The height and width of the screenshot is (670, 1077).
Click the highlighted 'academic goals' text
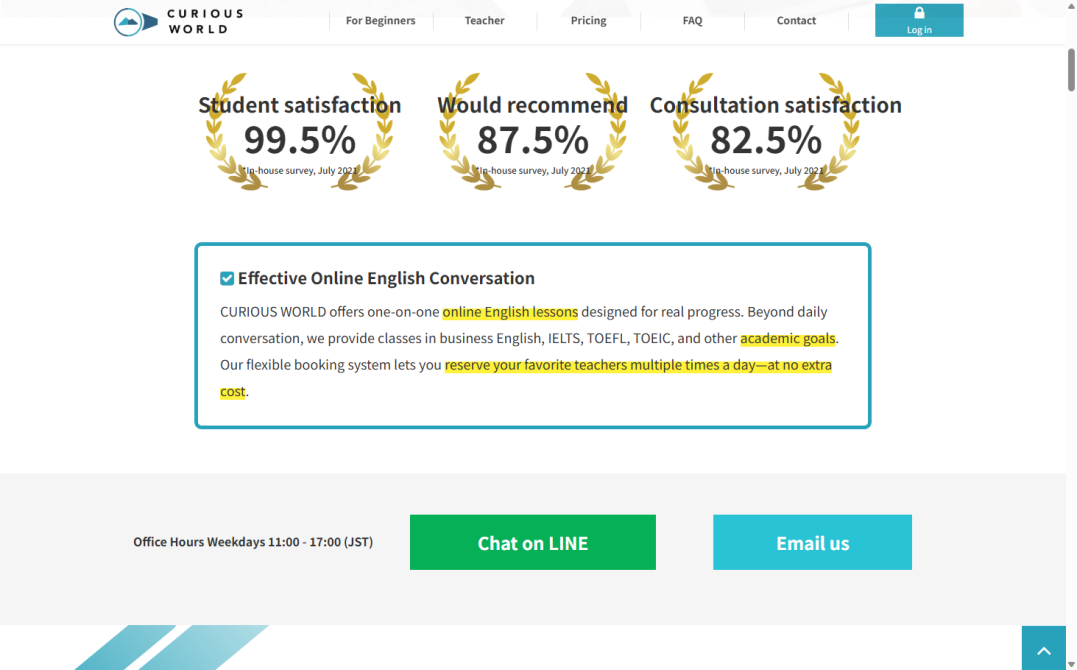point(788,338)
